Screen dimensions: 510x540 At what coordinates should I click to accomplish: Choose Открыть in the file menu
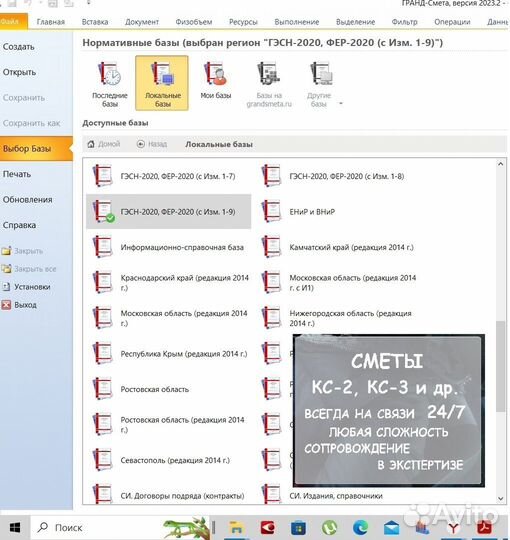point(36,72)
